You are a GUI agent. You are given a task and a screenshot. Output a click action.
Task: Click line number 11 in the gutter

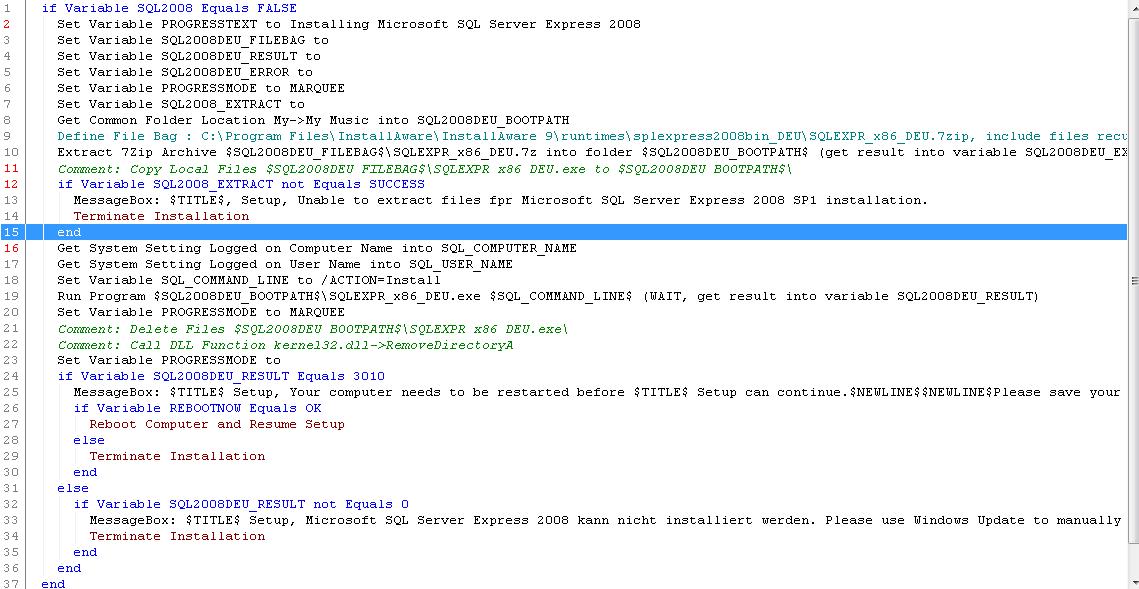[10, 168]
